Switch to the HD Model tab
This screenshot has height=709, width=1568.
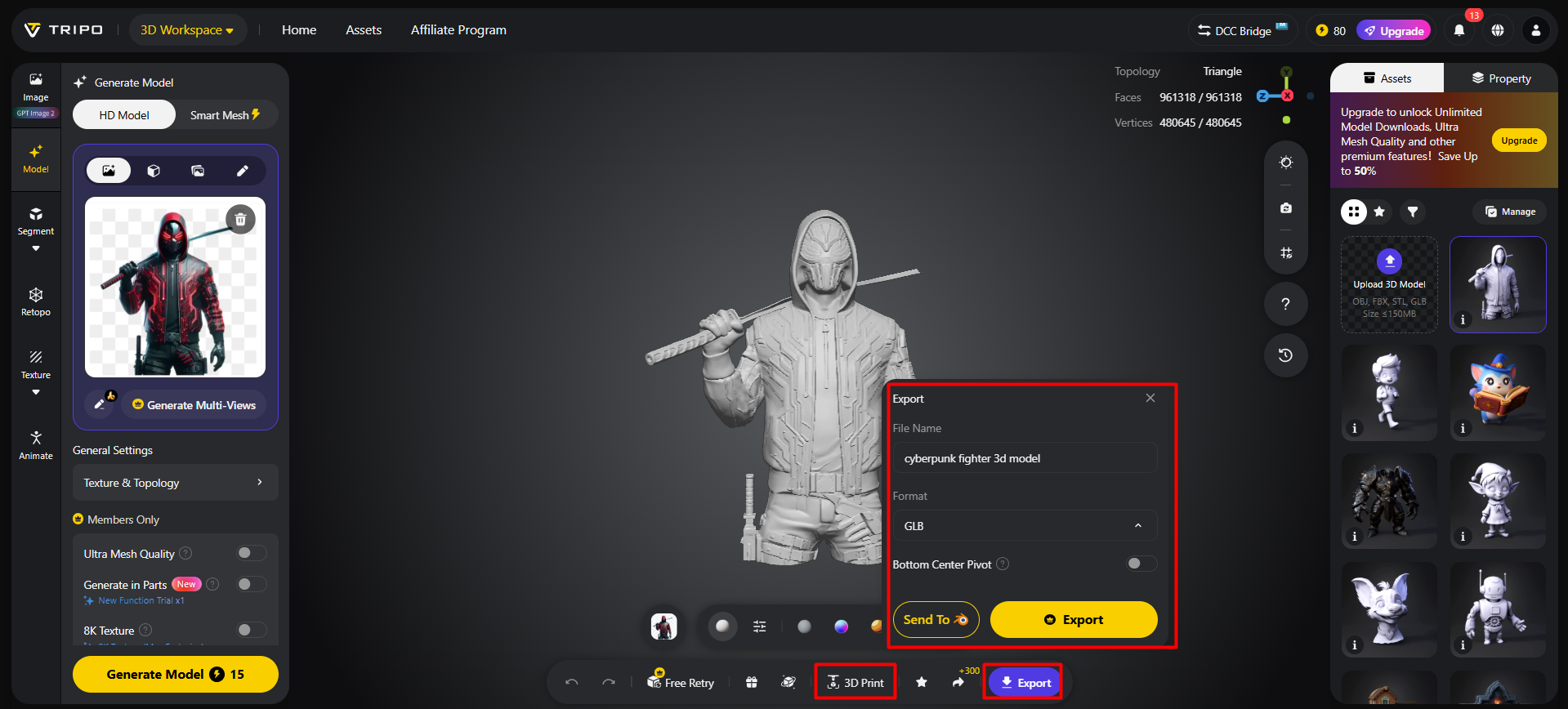pos(124,115)
